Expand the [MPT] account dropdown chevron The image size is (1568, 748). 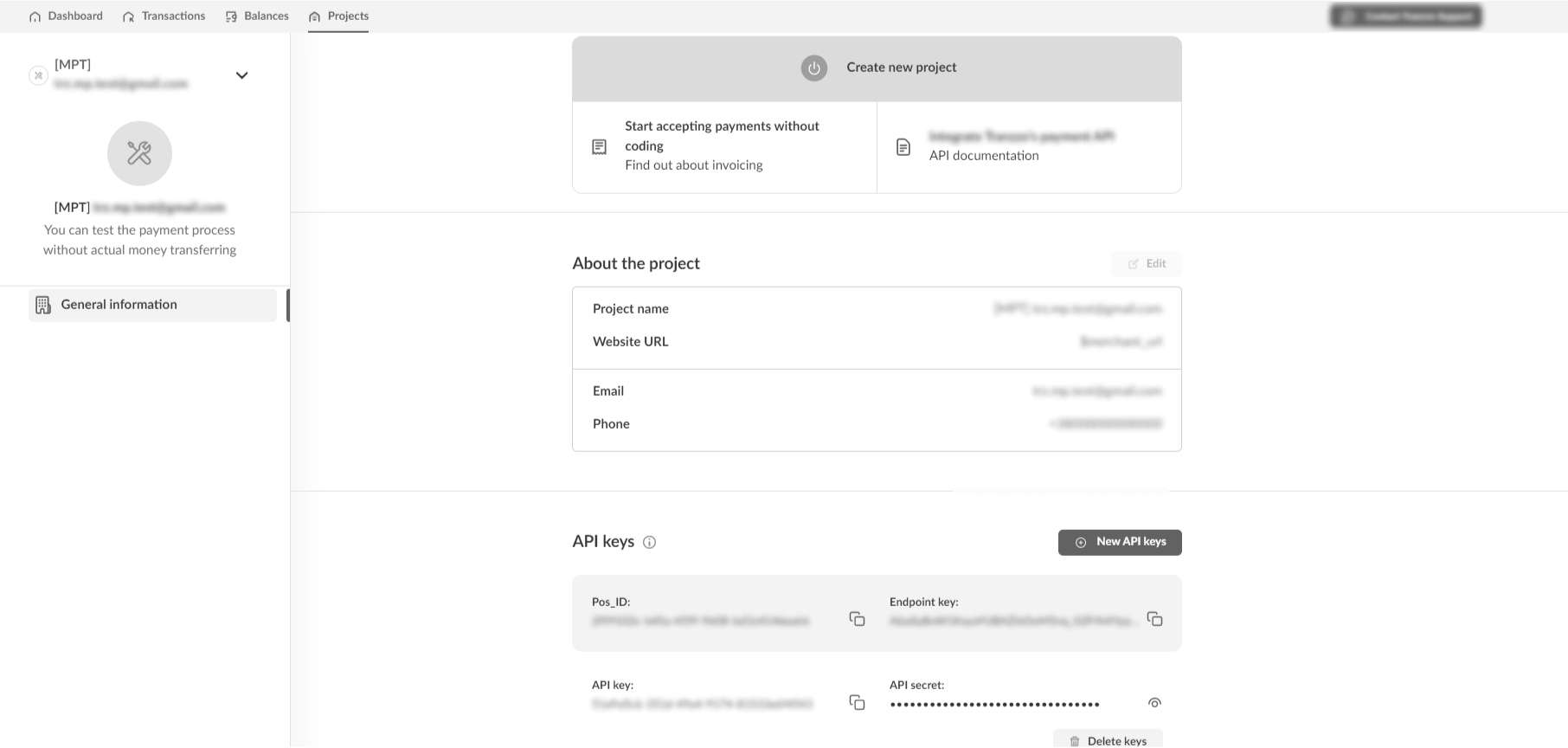242,75
